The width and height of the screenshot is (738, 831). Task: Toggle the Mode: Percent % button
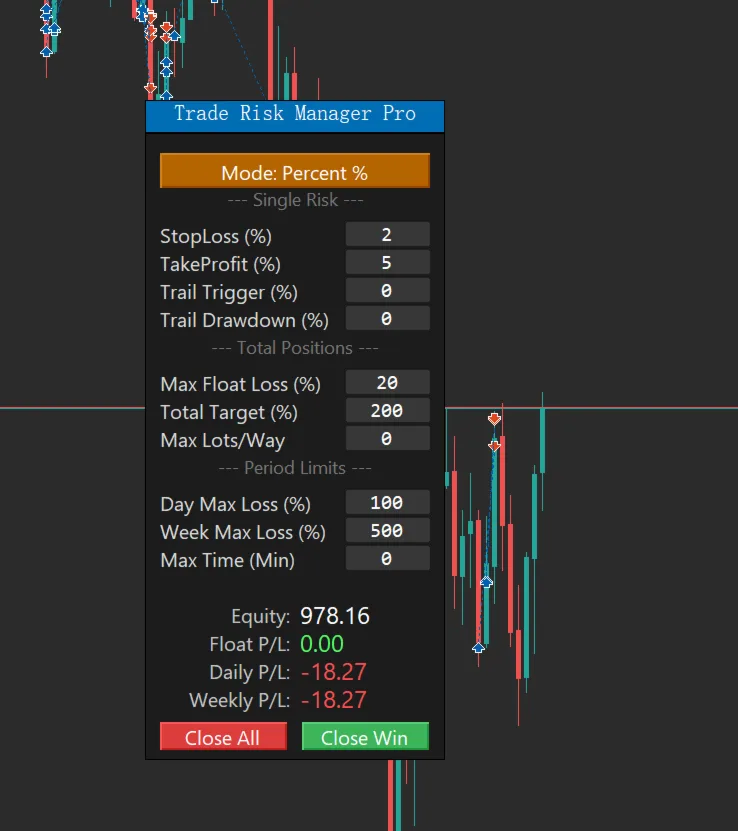(295, 171)
